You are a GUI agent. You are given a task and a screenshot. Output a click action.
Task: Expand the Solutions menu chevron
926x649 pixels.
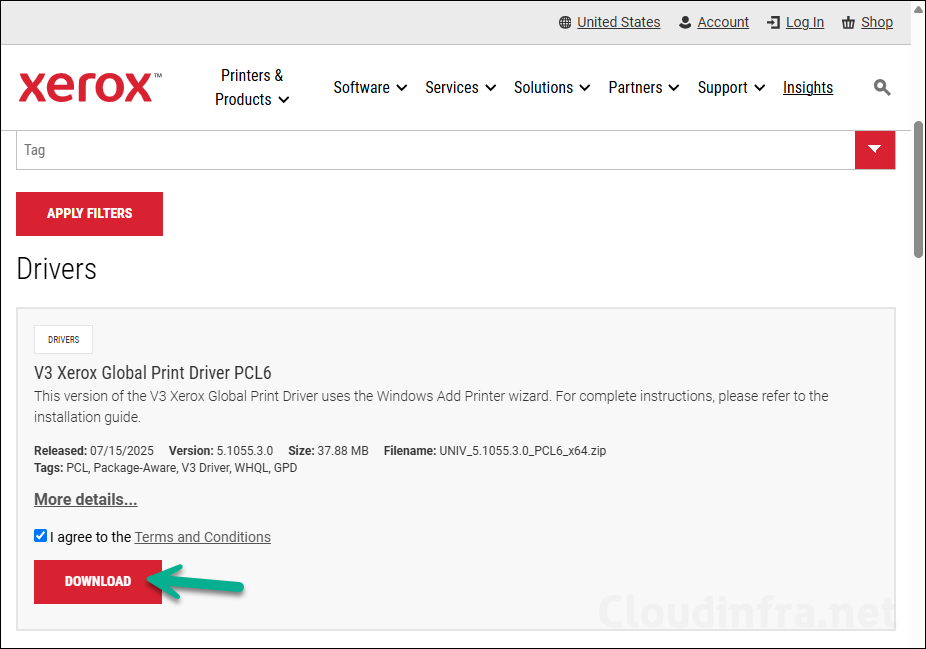(x=586, y=88)
